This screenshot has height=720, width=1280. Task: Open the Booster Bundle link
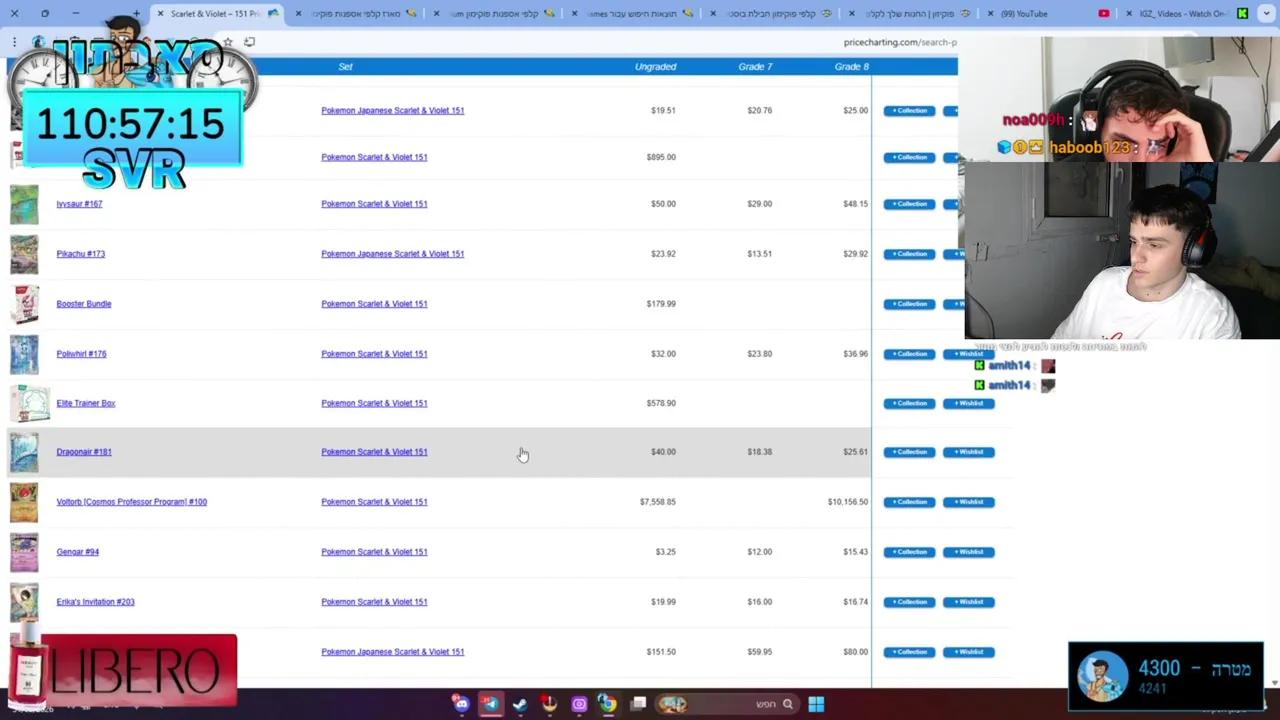(x=84, y=304)
